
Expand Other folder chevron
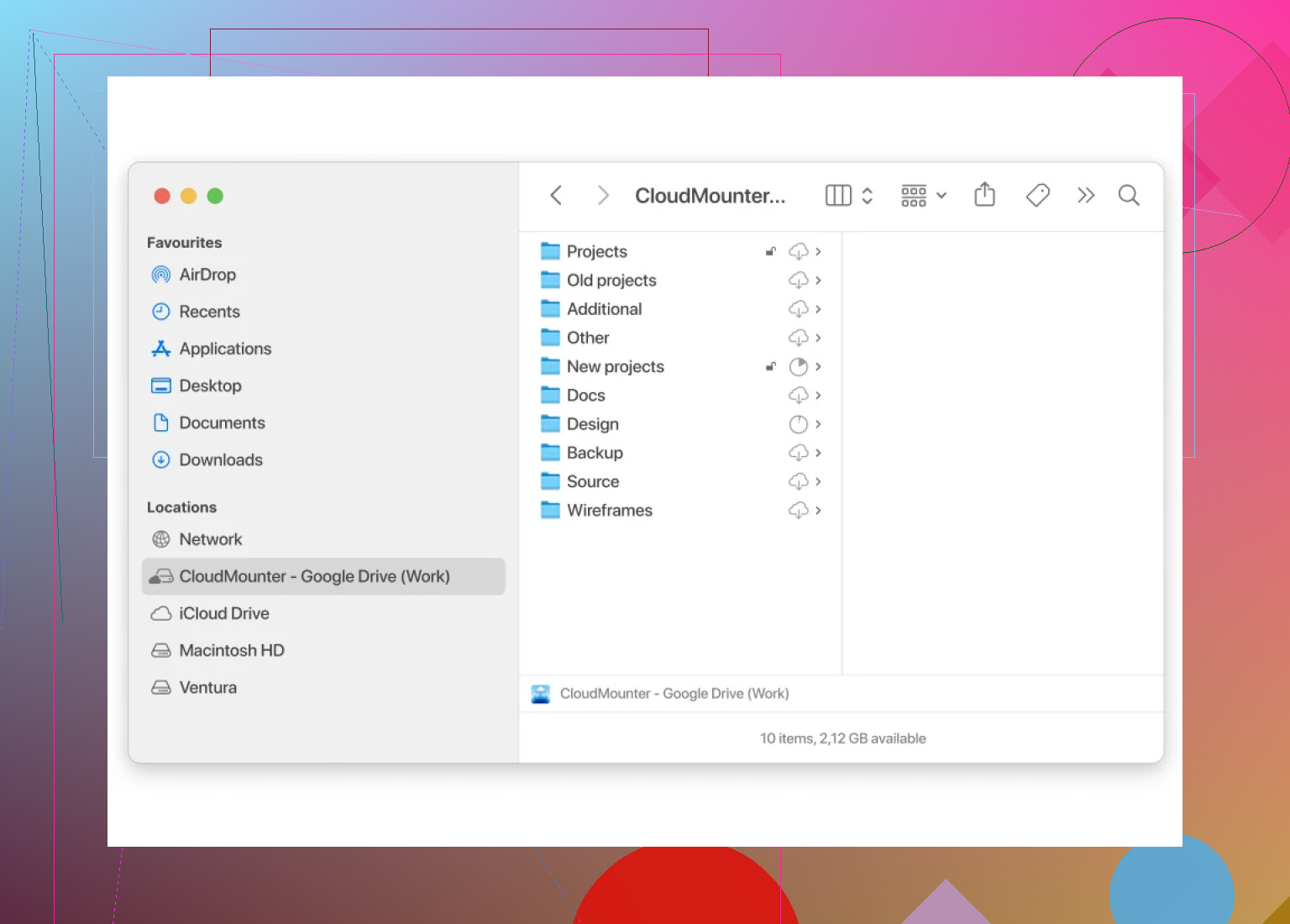pyautogui.click(x=818, y=338)
